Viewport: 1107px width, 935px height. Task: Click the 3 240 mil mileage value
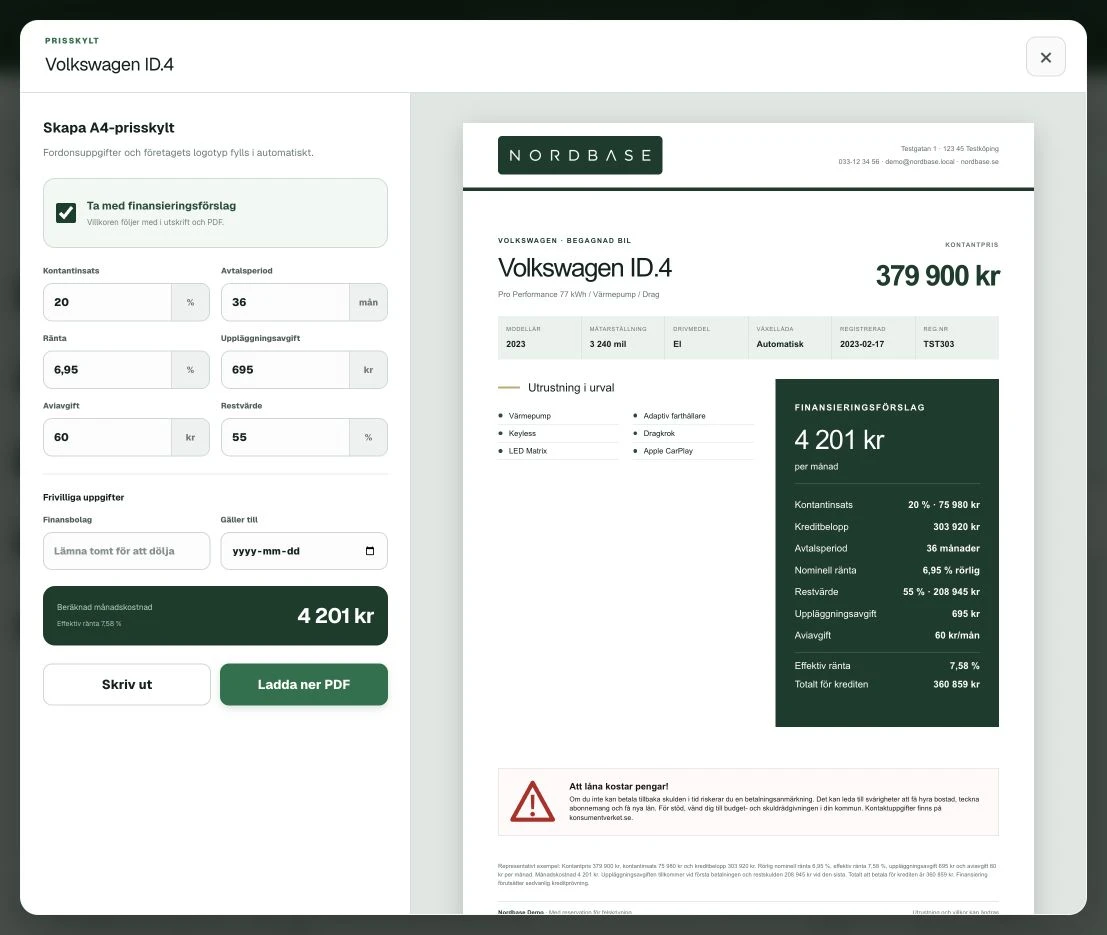coord(608,344)
